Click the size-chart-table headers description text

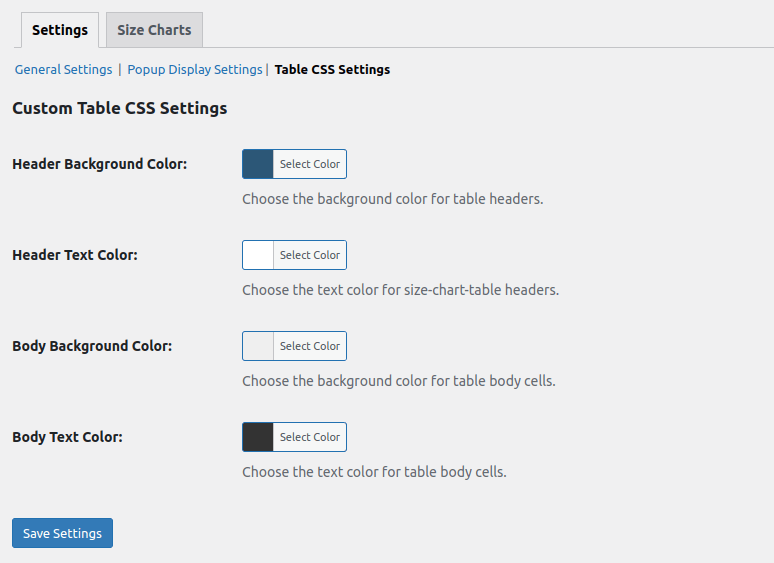[400, 290]
